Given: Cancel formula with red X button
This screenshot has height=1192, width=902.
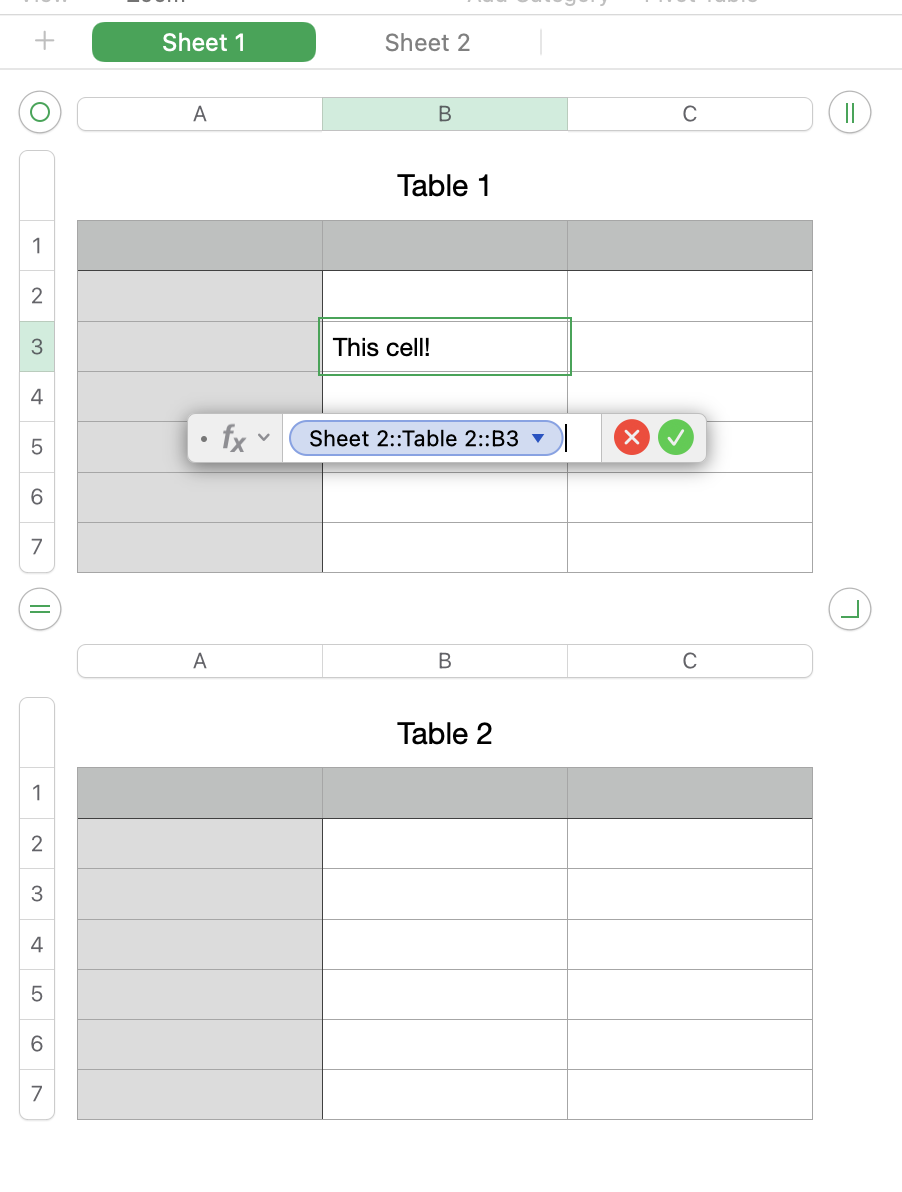Looking at the screenshot, I should [632, 438].
